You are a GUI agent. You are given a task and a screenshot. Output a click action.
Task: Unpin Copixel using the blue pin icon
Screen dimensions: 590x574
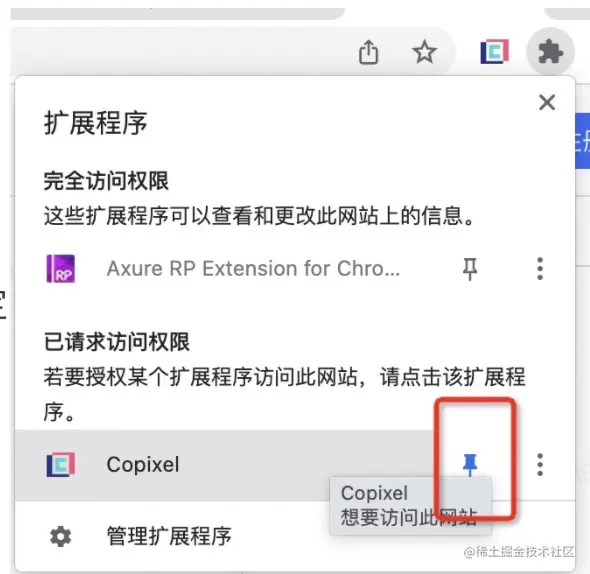point(470,465)
